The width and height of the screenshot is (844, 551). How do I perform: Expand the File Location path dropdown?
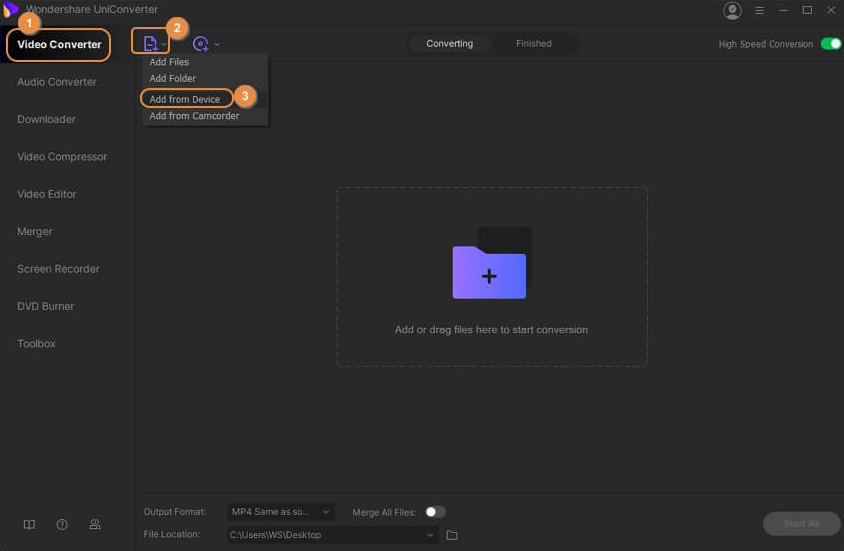point(431,535)
